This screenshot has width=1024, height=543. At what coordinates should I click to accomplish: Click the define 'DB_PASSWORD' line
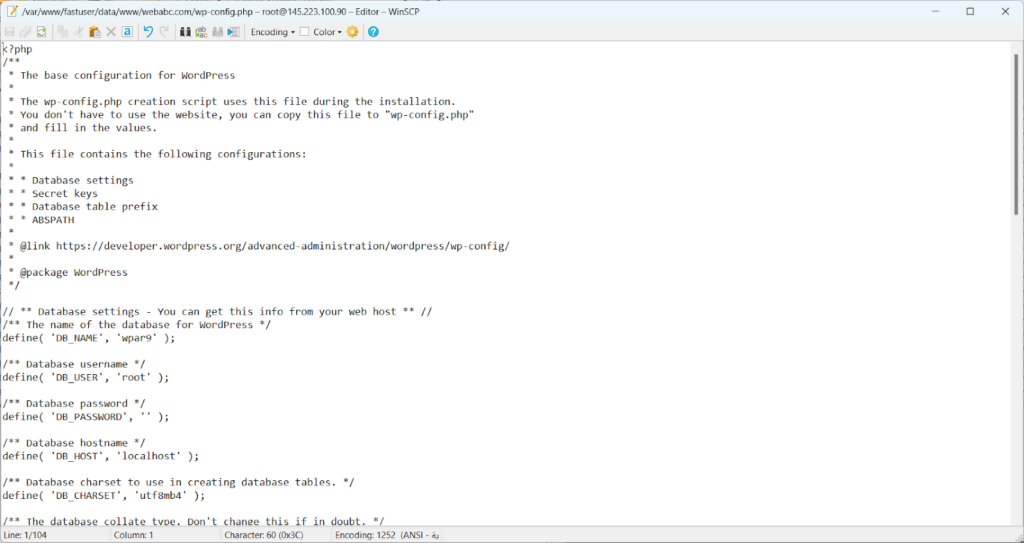[x=86, y=416]
